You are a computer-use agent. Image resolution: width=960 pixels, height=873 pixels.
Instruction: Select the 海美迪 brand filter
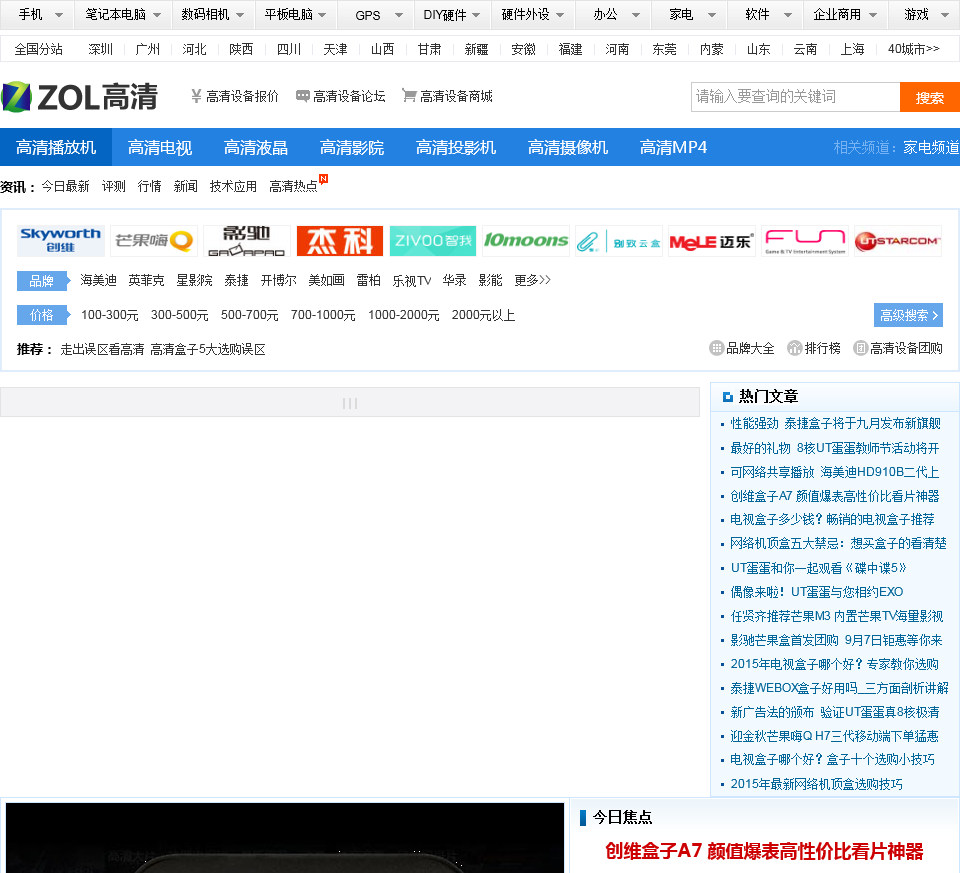click(99, 280)
